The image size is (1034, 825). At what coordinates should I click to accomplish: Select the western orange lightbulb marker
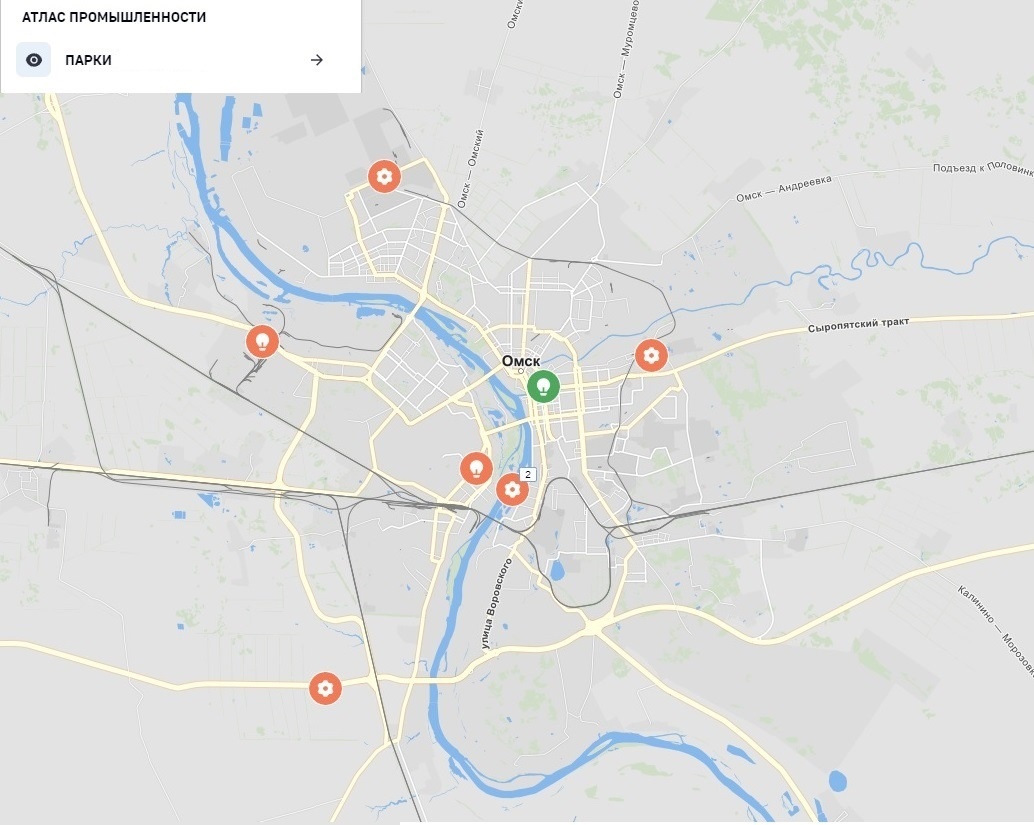[262, 342]
